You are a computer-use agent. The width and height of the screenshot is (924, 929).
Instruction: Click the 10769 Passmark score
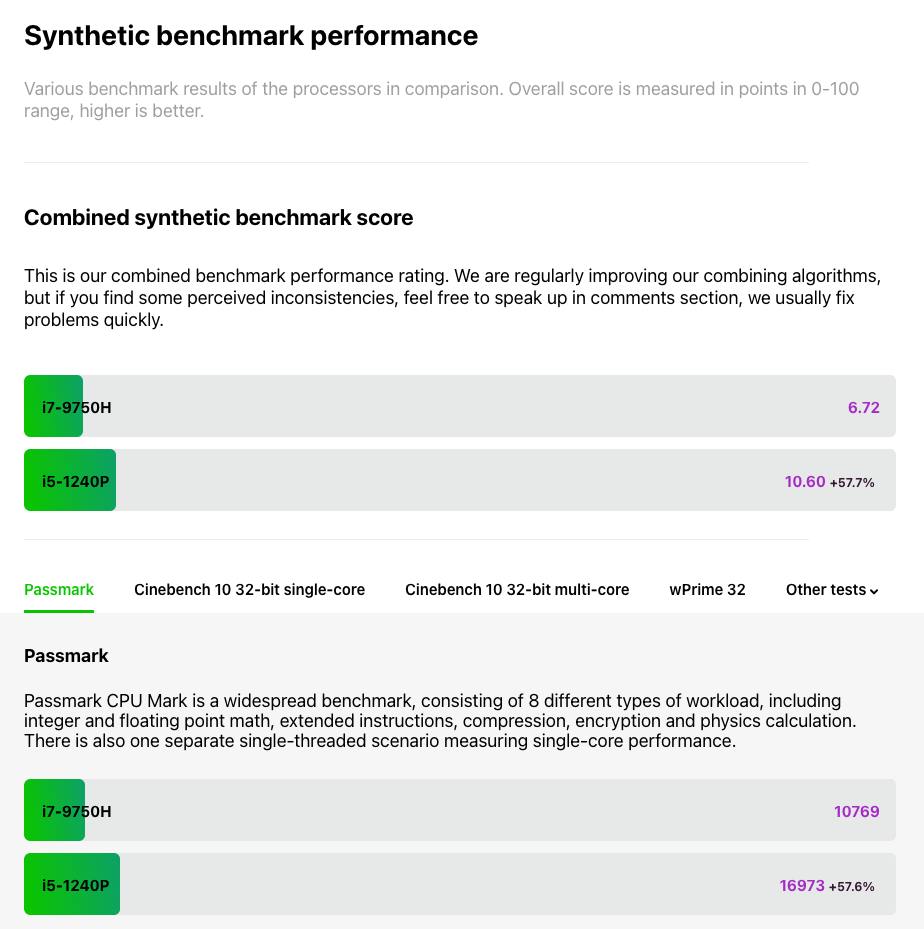click(856, 811)
